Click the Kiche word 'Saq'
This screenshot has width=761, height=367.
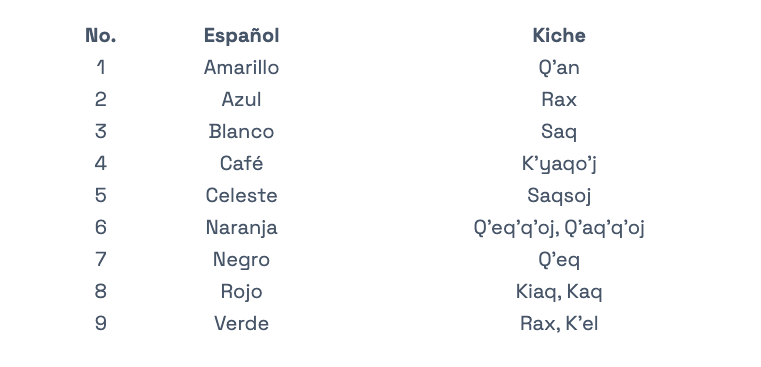[559, 132]
